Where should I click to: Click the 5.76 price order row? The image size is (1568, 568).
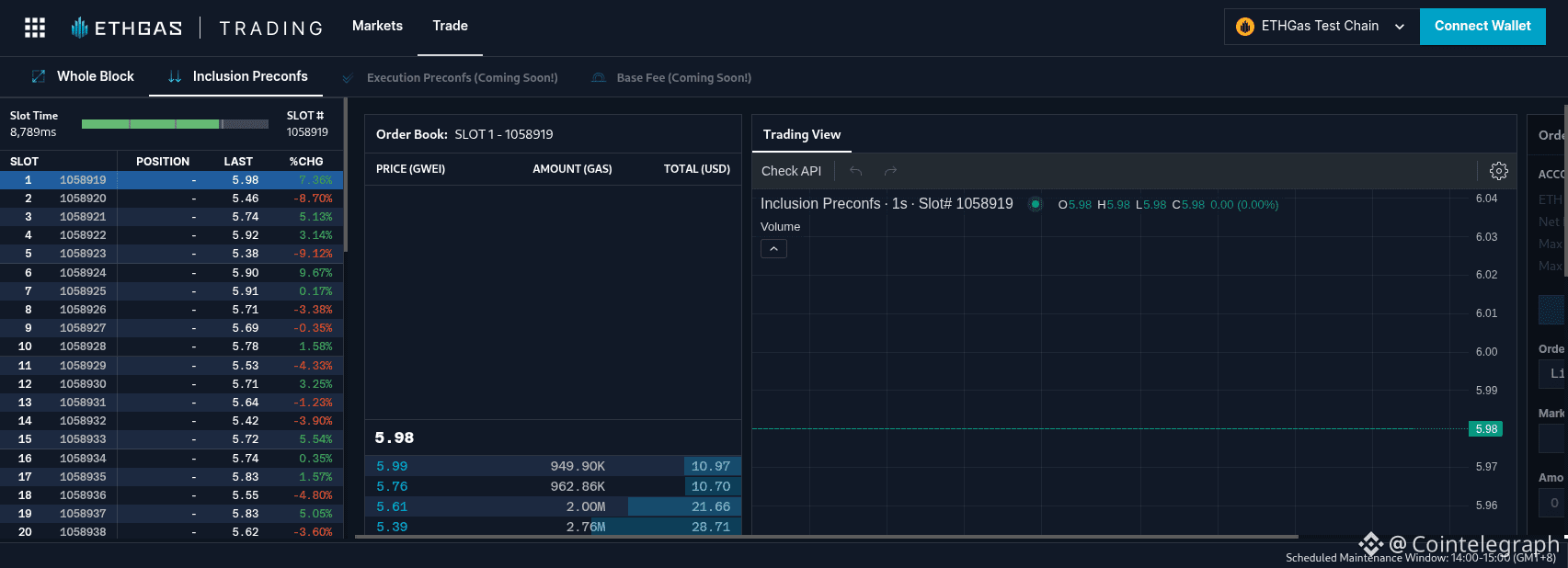tap(552, 486)
